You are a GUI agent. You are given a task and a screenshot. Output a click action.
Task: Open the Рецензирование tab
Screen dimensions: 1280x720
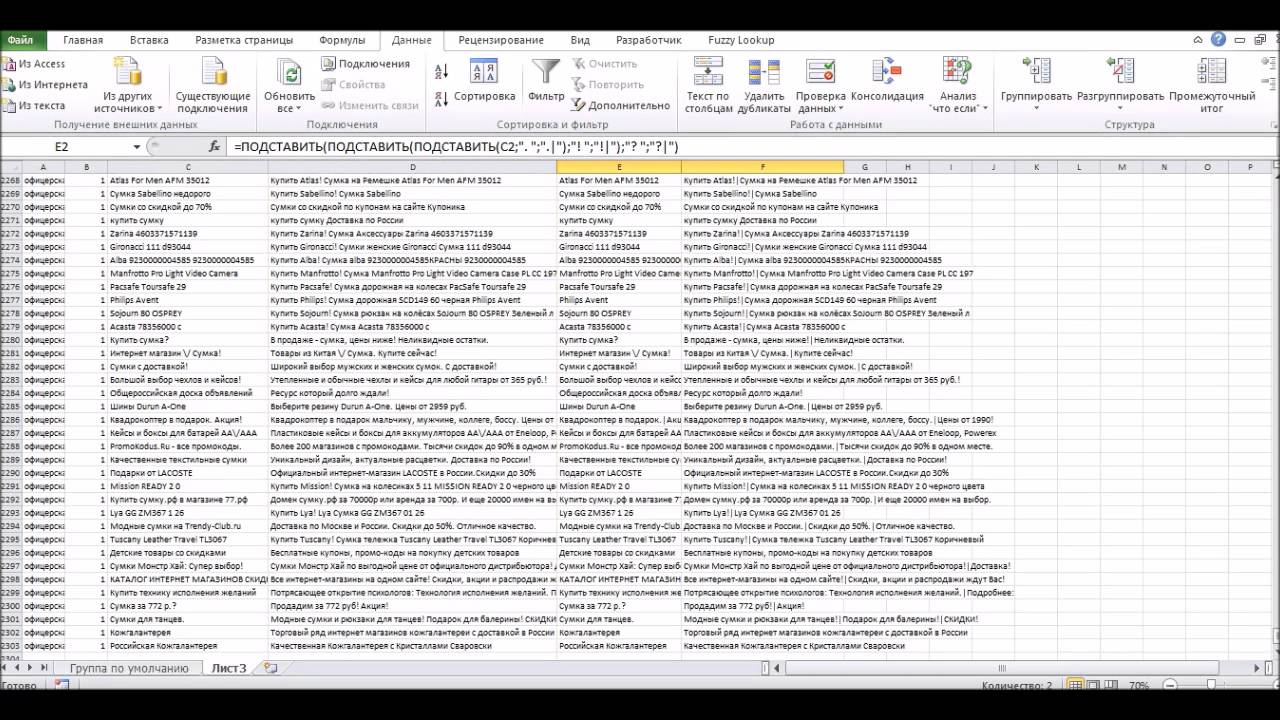click(x=501, y=40)
